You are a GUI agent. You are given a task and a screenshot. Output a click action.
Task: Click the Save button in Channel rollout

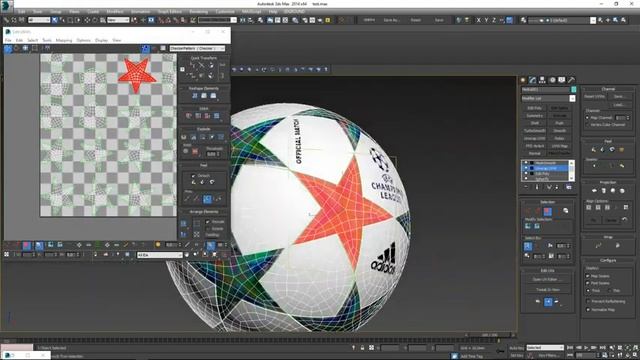(619, 97)
